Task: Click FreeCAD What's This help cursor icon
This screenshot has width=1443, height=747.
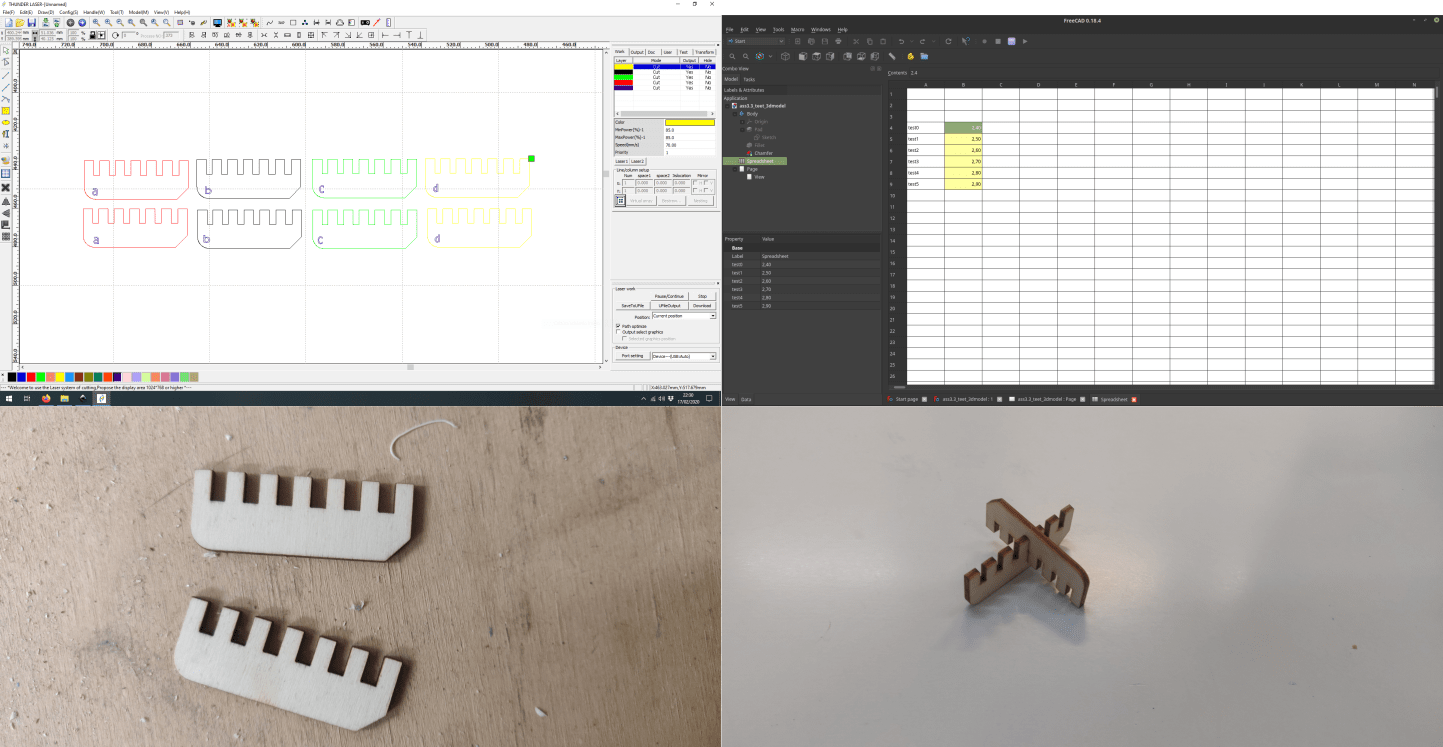Action: [x=966, y=41]
